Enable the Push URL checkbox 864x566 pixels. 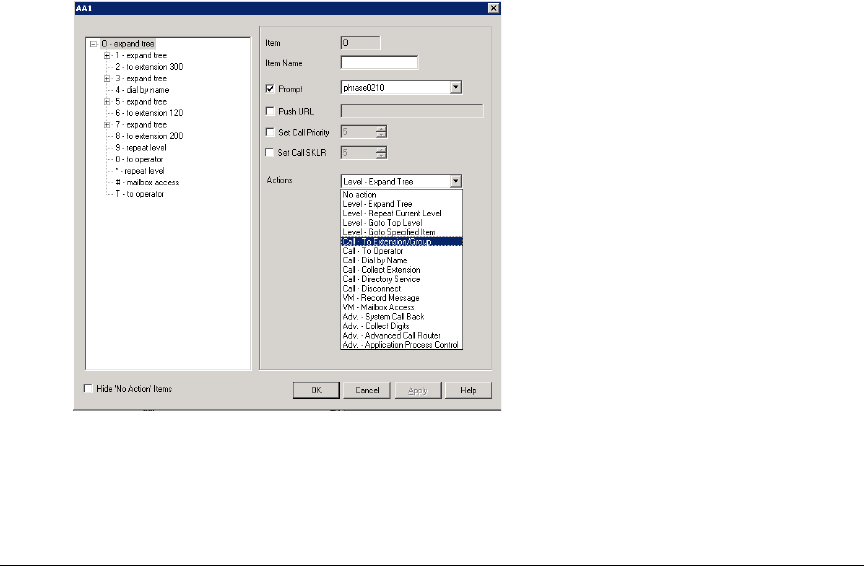point(269,110)
